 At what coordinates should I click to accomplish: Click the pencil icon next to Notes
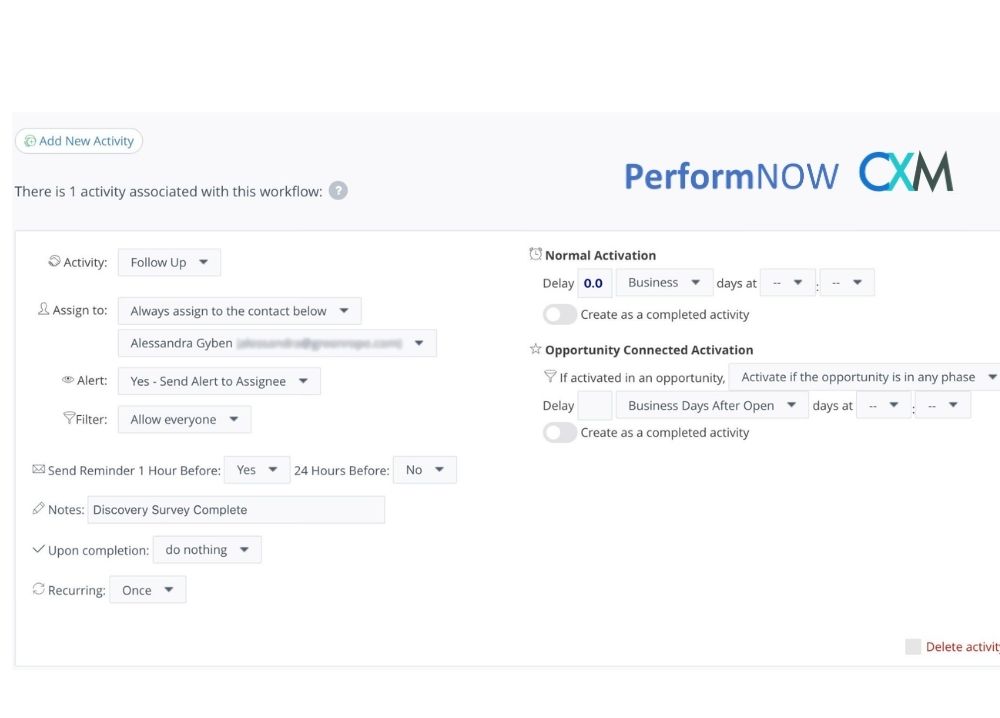coord(39,509)
